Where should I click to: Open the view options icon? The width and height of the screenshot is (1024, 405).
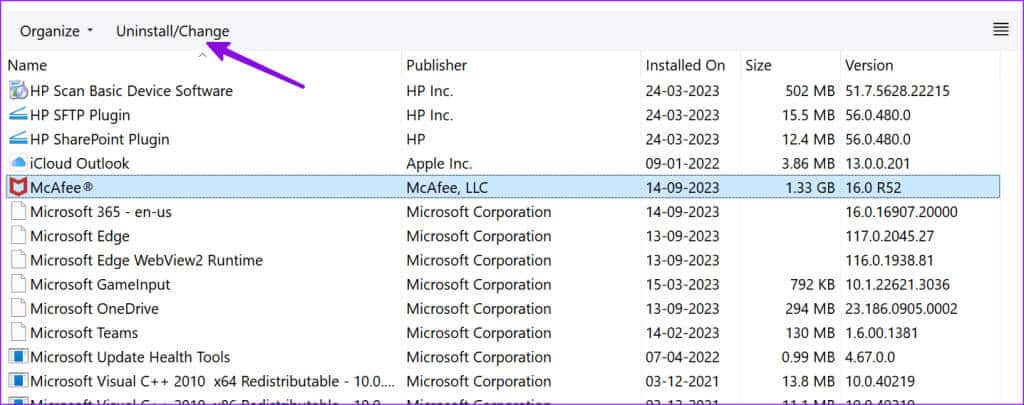(x=1000, y=29)
